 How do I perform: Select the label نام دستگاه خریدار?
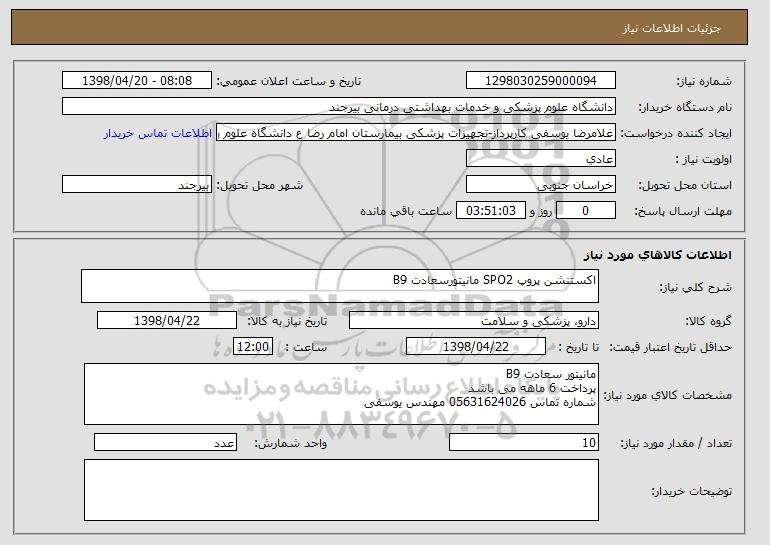(685, 108)
